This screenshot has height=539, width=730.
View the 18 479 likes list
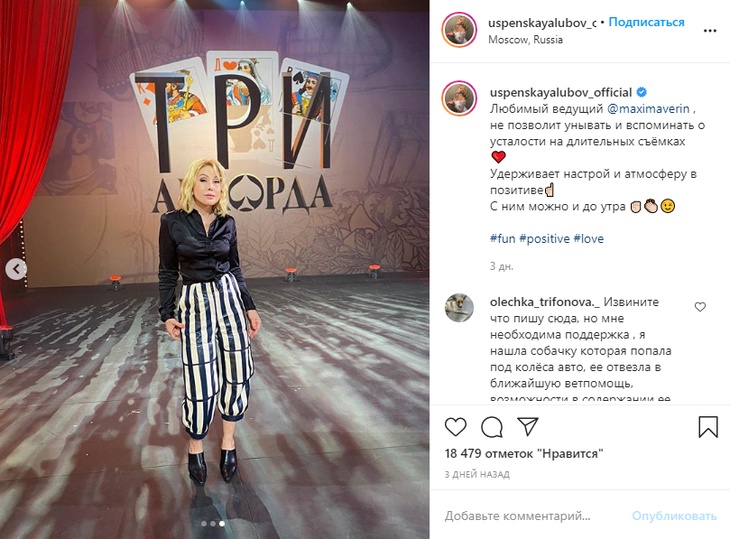(524, 453)
